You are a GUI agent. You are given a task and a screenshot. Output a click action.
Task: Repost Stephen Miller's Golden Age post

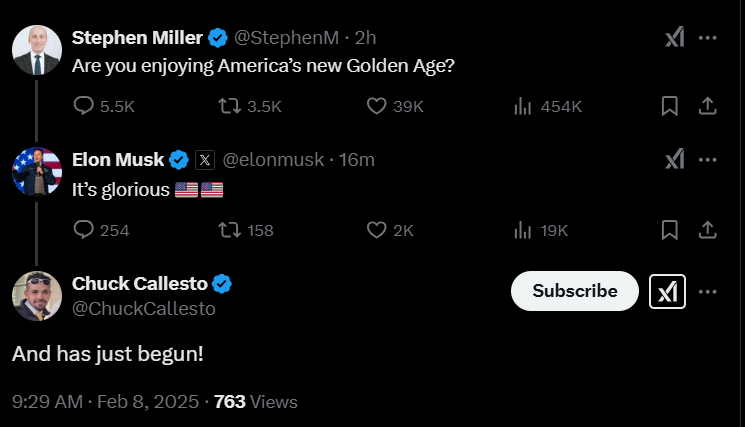(x=228, y=106)
